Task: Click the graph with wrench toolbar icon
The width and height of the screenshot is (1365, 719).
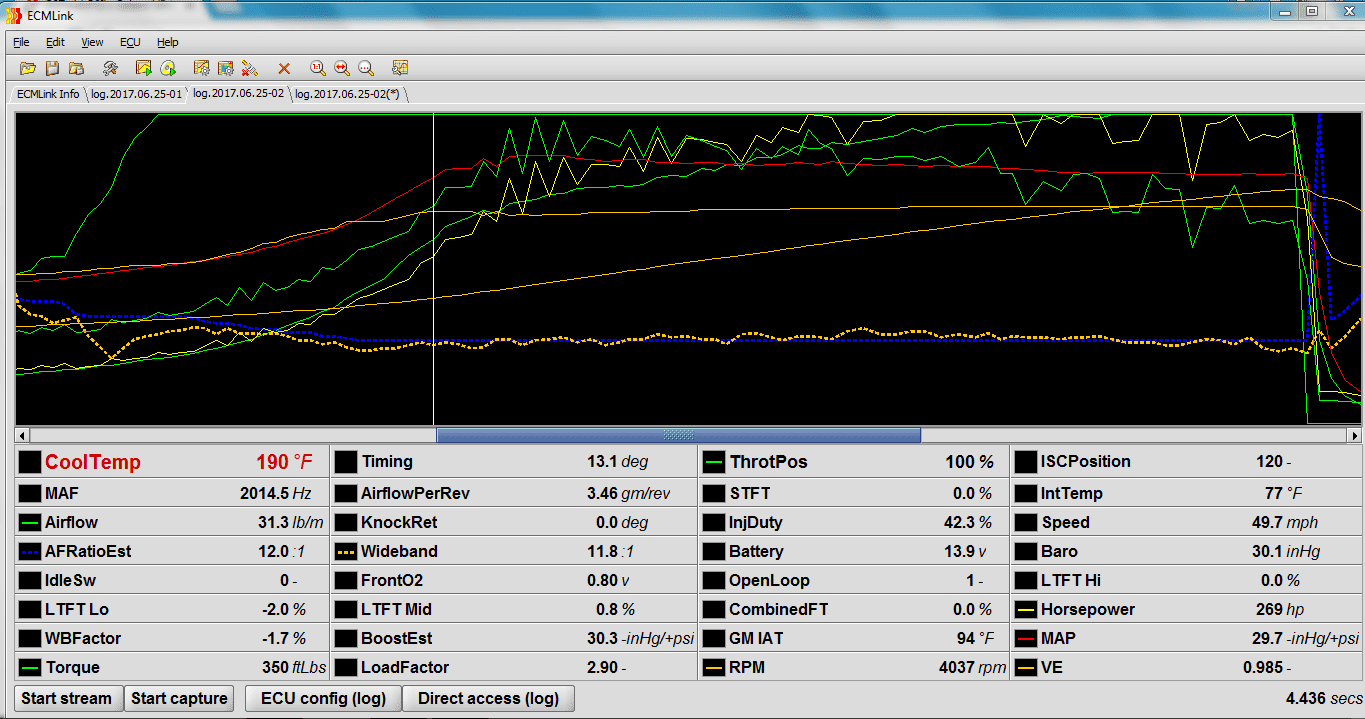Action: [400, 68]
